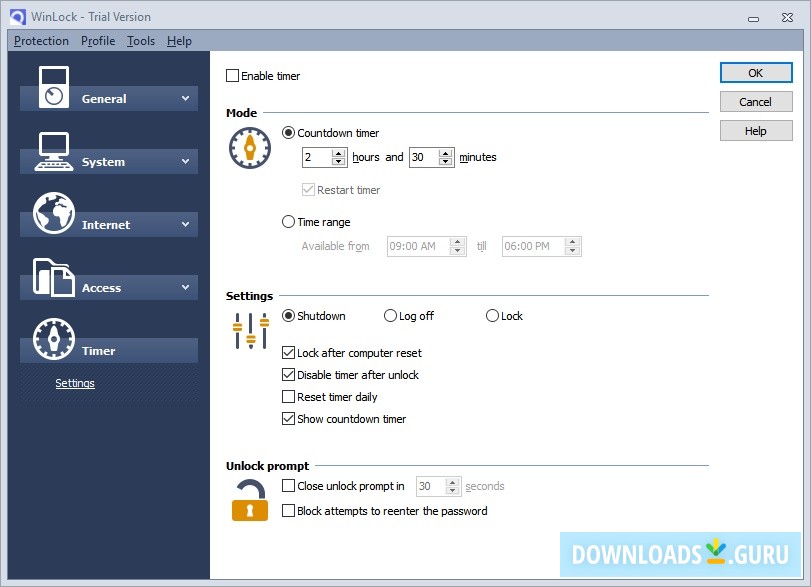
Task: Expand the Internet section chevron
Action: (x=185, y=224)
